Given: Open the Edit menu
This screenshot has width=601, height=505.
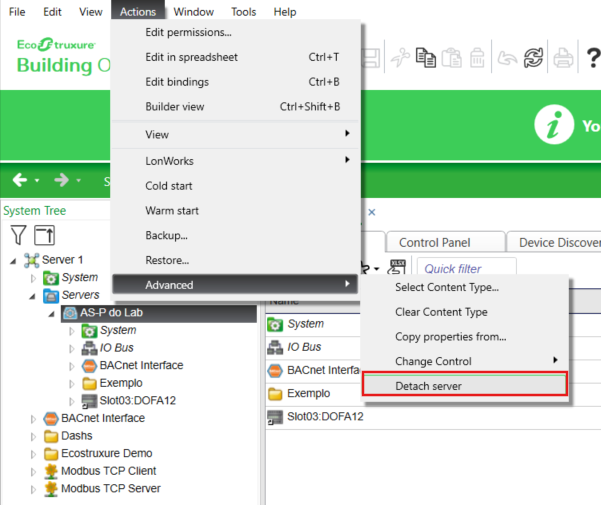Looking at the screenshot, I should [52, 12].
